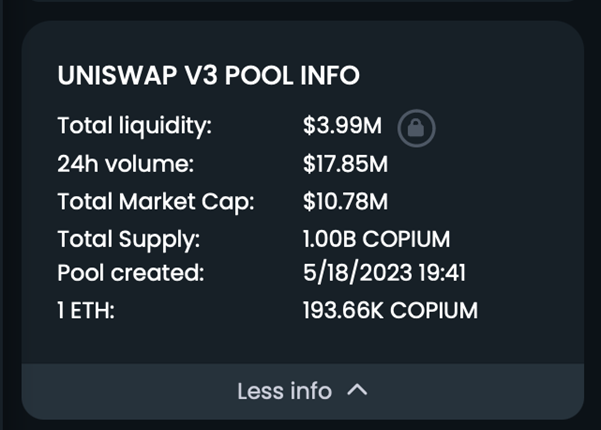Click the 24h volume label

[125, 164]
